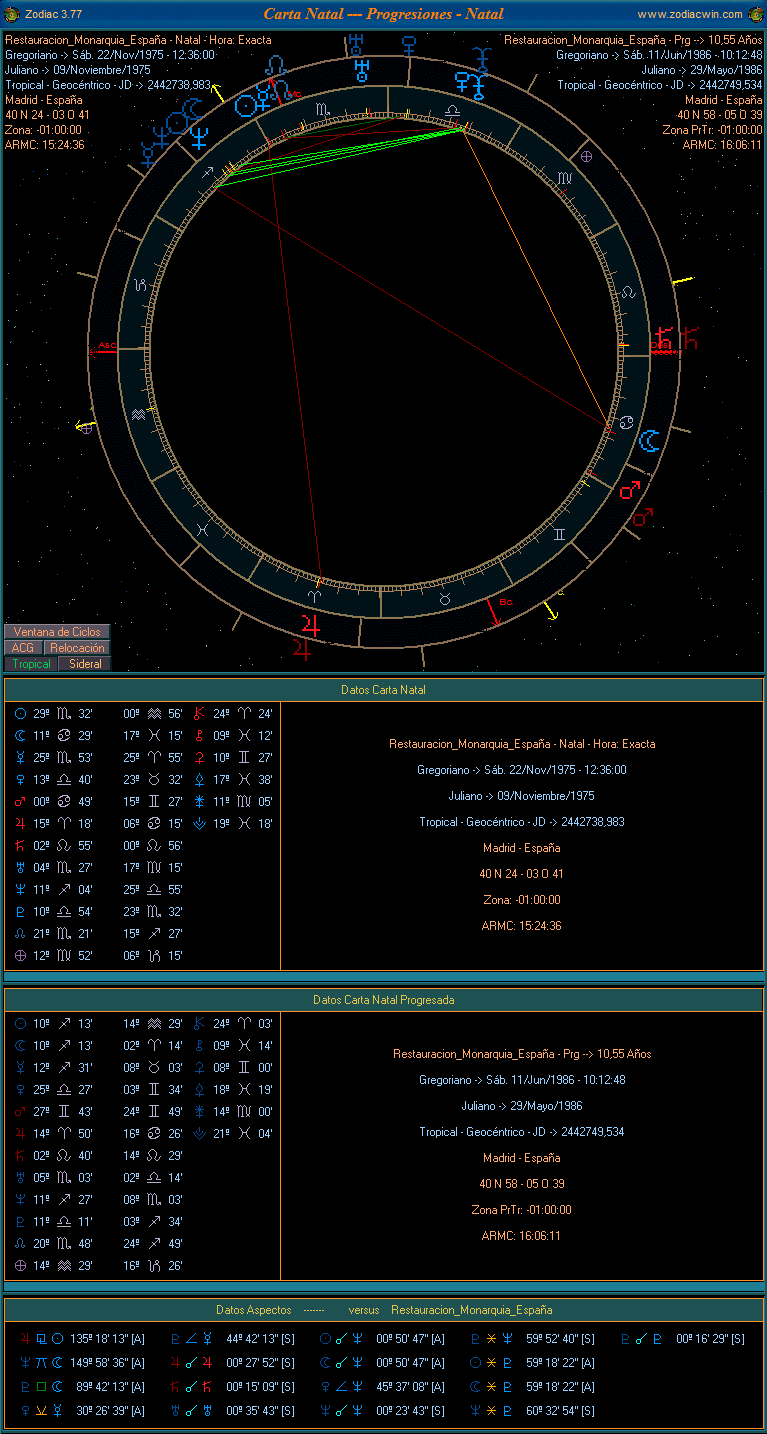The width and height of the screenshot is (767, 1434).
Task: Click the ARMC: 16:06:11 value in progressed panel
Action: pos(521,1236)
